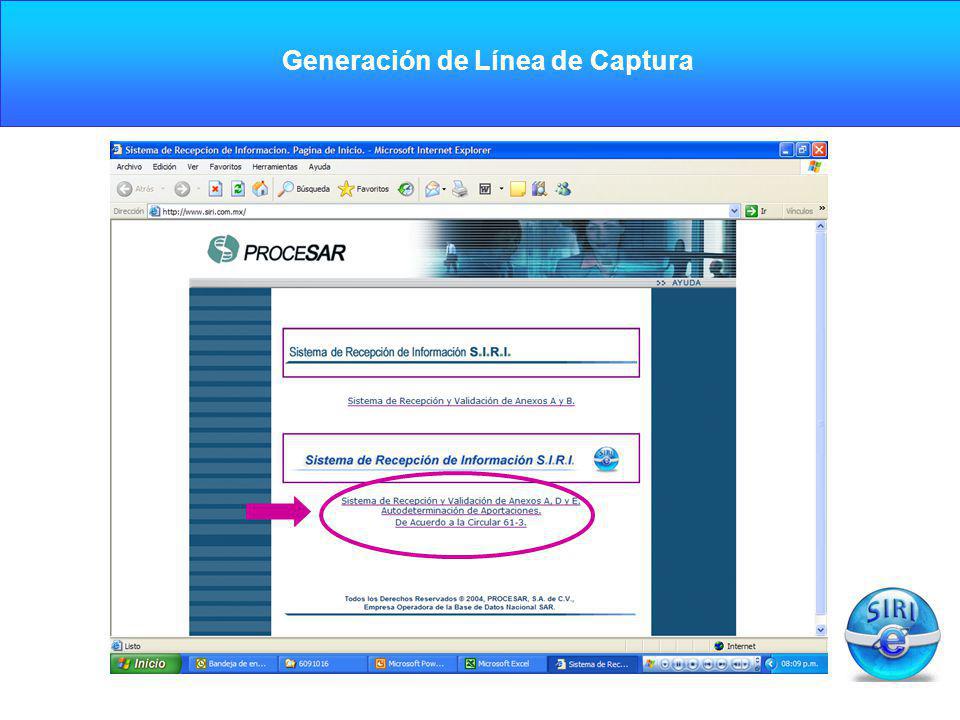The width and height of the screenshot is (960, 720).
Task: Close the Internet Explorer window
Action: tap(819, 150)
